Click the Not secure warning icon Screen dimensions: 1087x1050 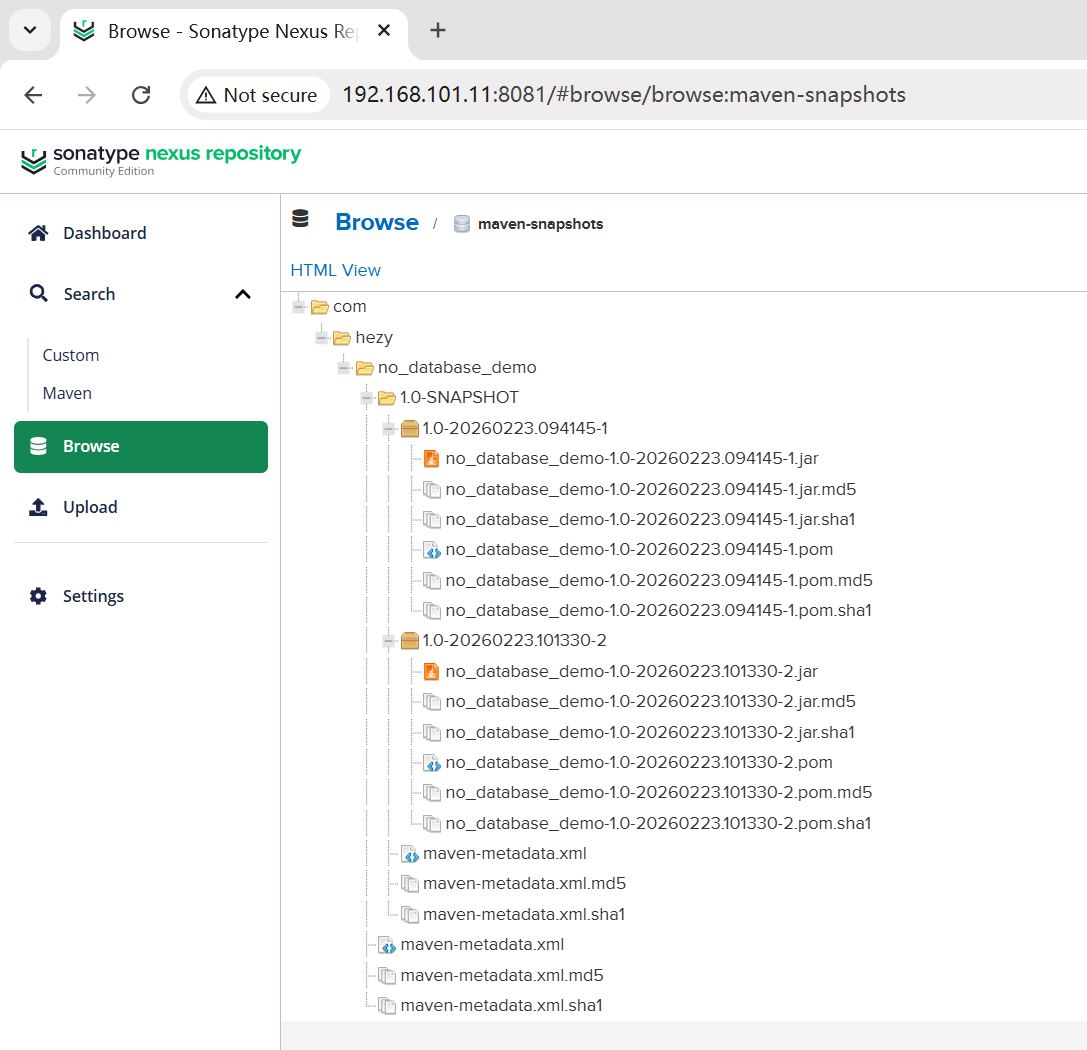(206, 95)
